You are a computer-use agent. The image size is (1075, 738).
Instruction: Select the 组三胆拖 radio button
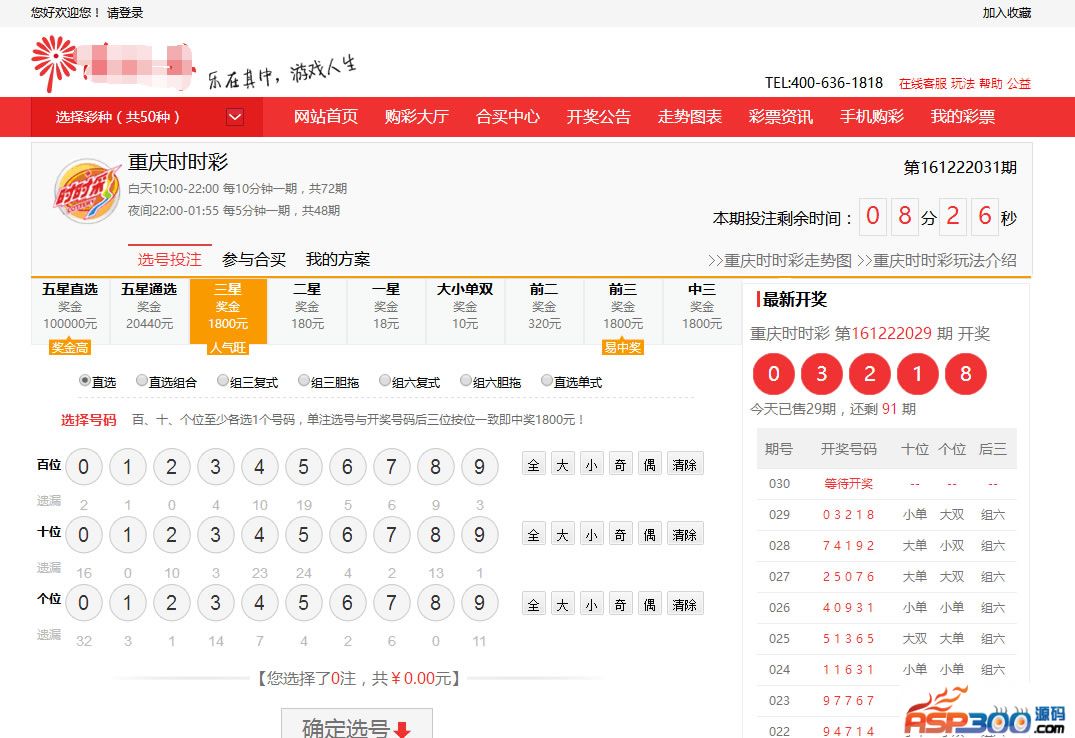click(304, 380)
